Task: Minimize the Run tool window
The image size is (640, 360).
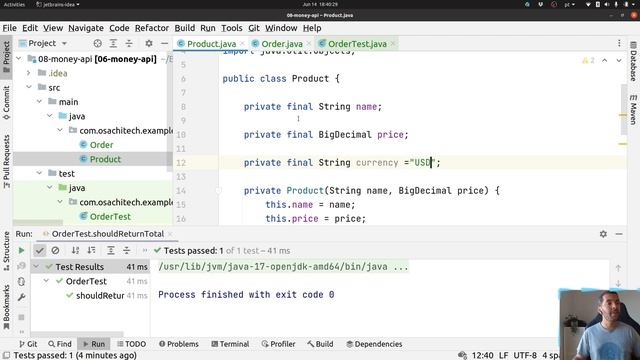Action: pos(619,234)
